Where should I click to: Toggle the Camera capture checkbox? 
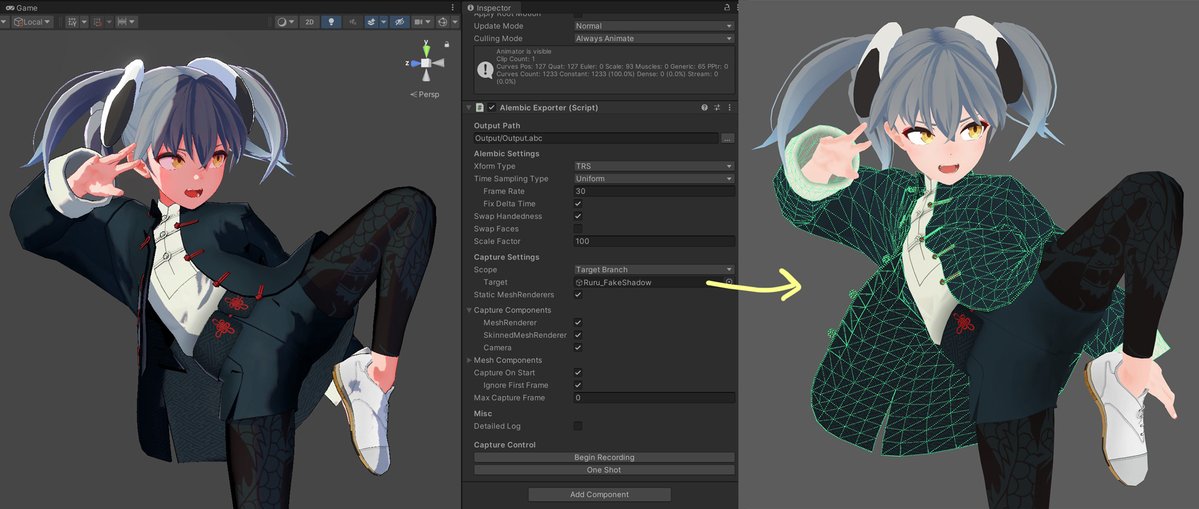pyautogui.click(x=578, y=348)
